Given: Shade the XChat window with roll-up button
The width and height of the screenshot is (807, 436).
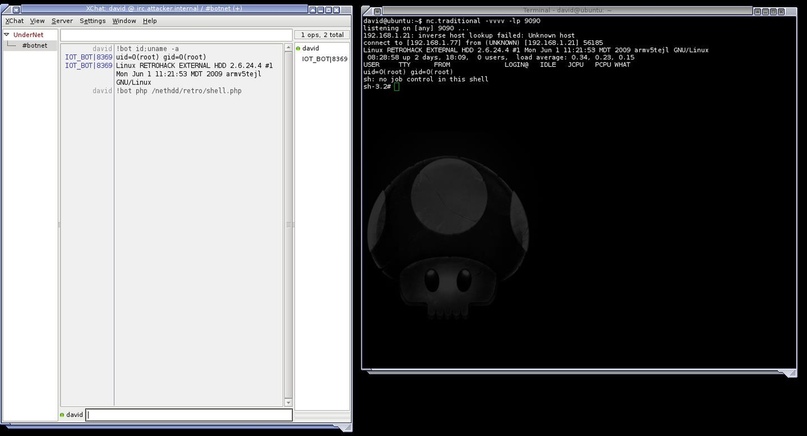Looking at the screenshot, I should point(312,9).
